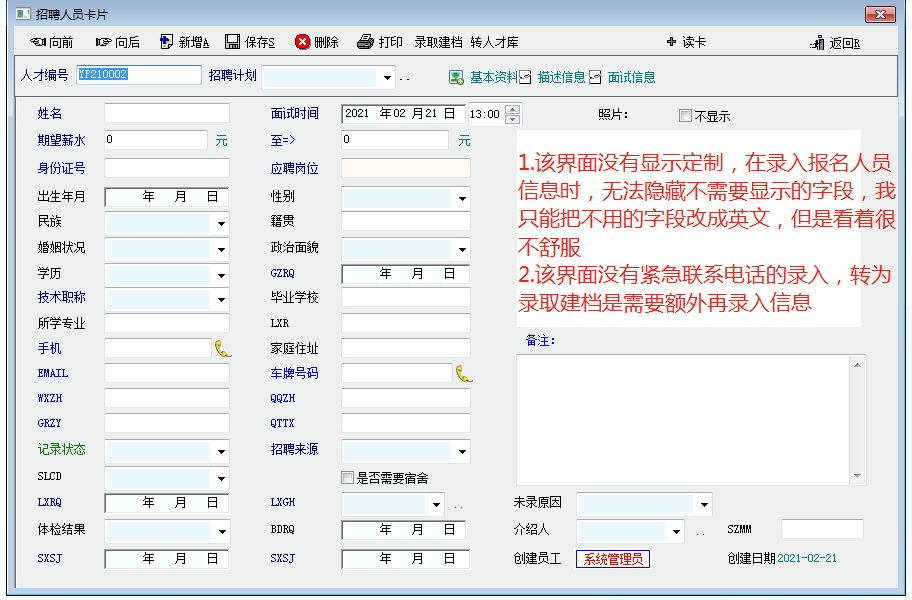The image size is (912, 600).
Task: Click the 读卡 (read card) icon
Action: point(671,42)
